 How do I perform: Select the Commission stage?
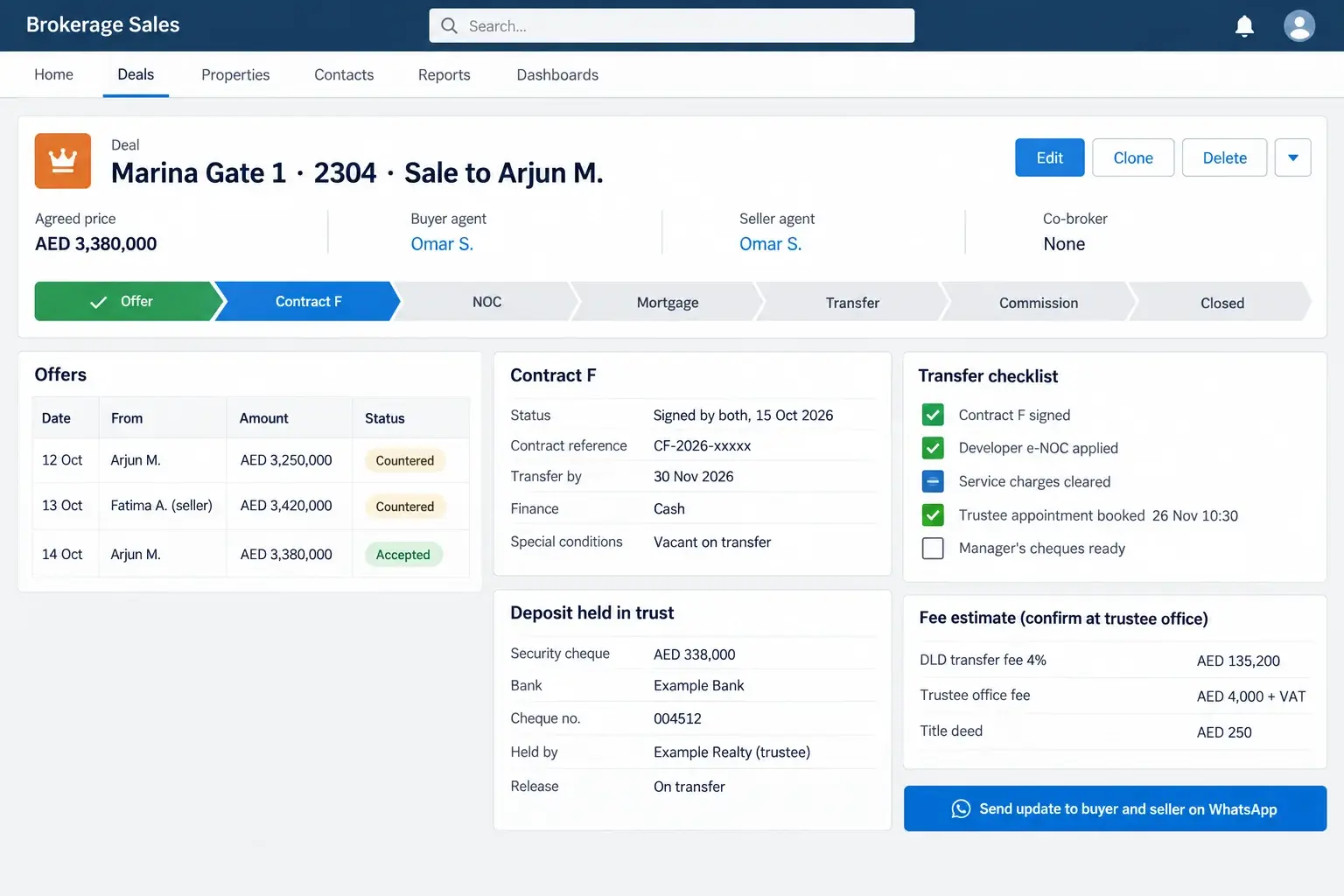coord(1039,302)
